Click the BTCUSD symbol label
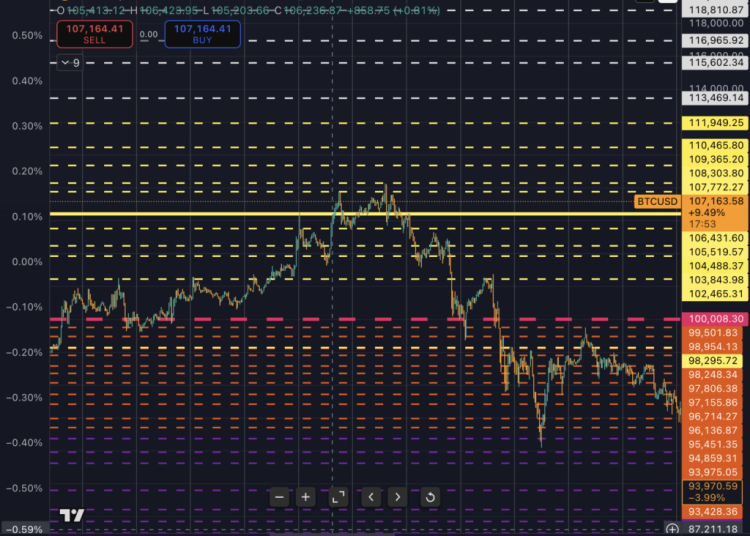Screen dimensions: 750x536 [657, 202]
